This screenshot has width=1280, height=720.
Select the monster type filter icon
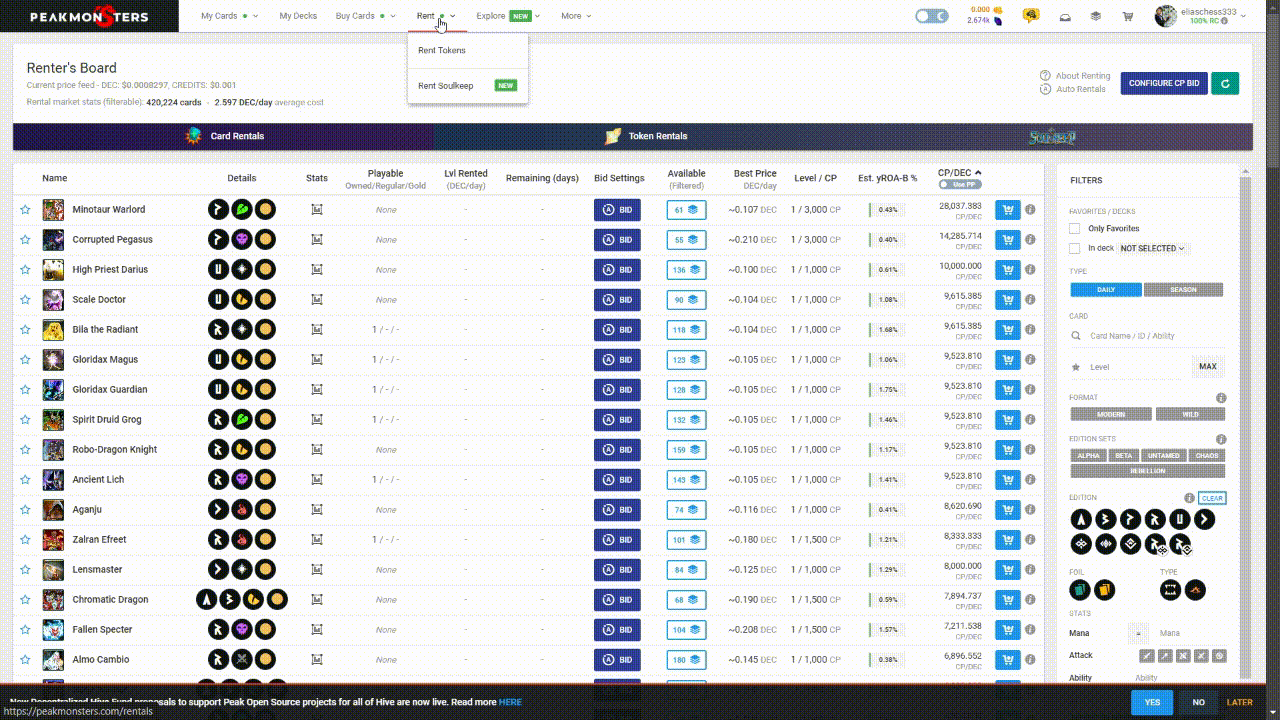tap(1170, 590)
